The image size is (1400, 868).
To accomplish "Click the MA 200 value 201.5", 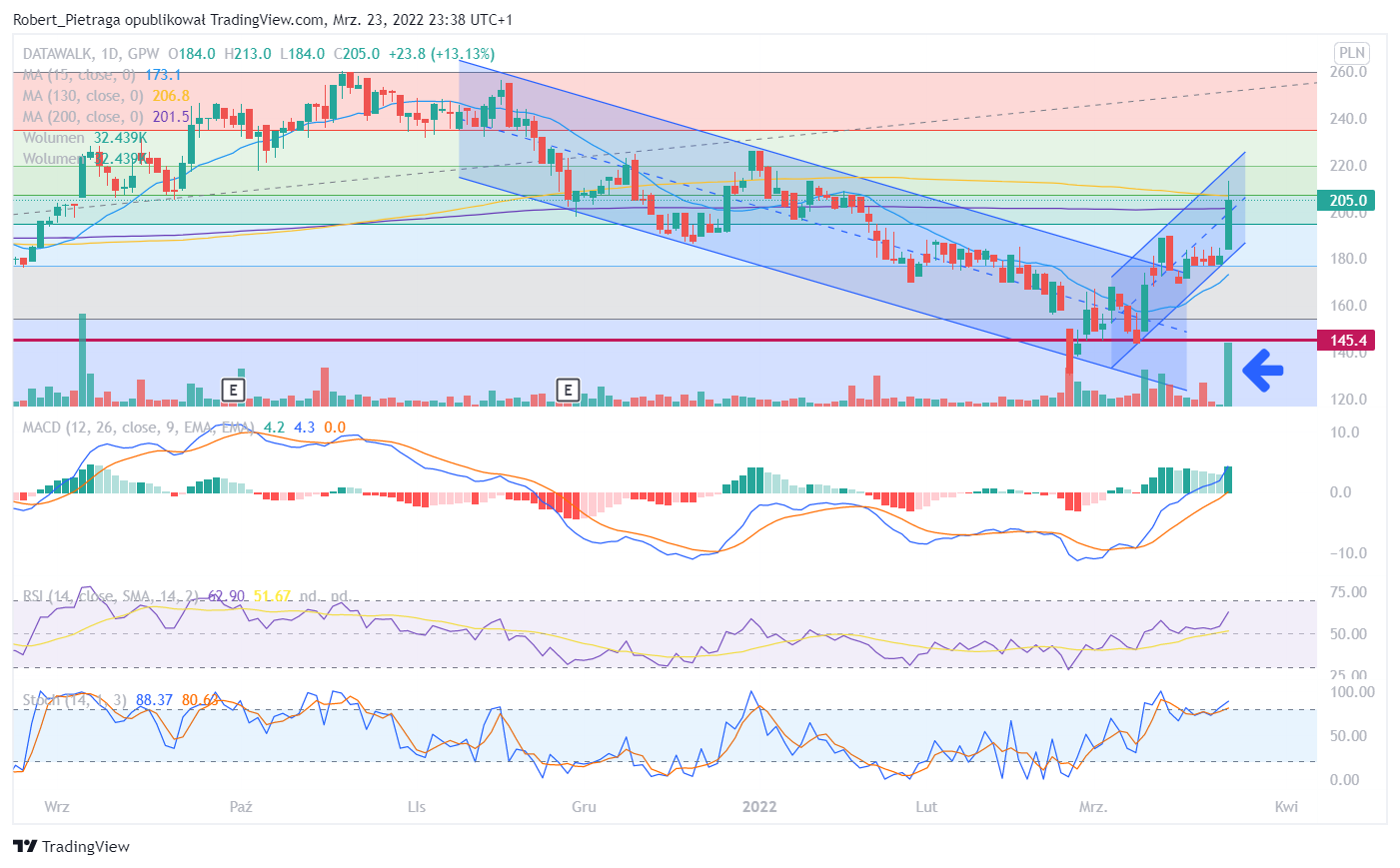I will pos(171,117).
